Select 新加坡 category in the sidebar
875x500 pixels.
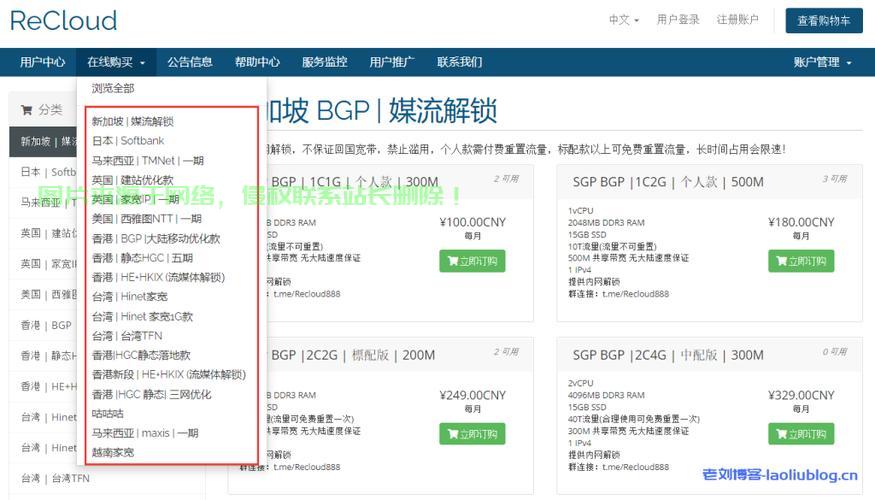tap(44, 142)
